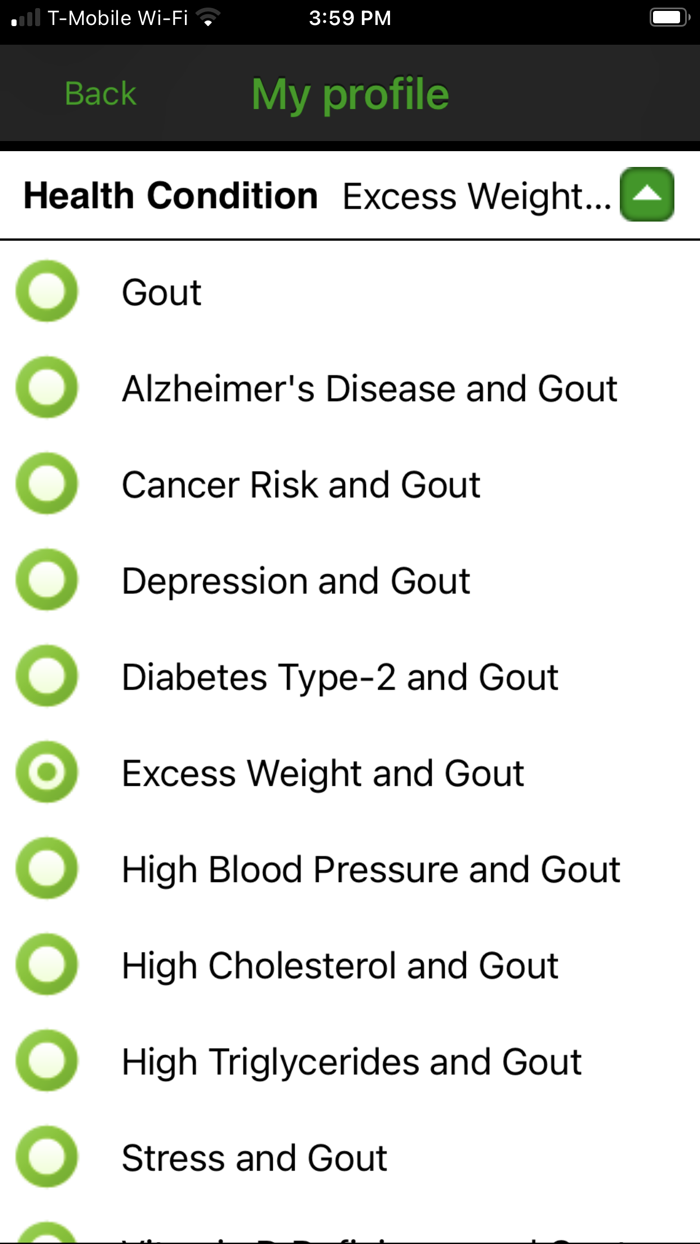Select Alzheimer's Disease and Gout
The height and width of the screenshot is (1244, 700).
click(x=46, y=388)
